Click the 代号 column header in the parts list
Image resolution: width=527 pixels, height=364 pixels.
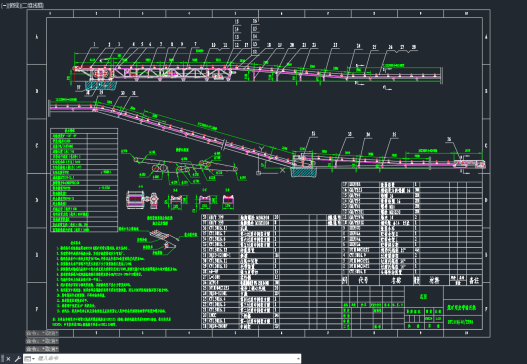[x=364, y=280]
